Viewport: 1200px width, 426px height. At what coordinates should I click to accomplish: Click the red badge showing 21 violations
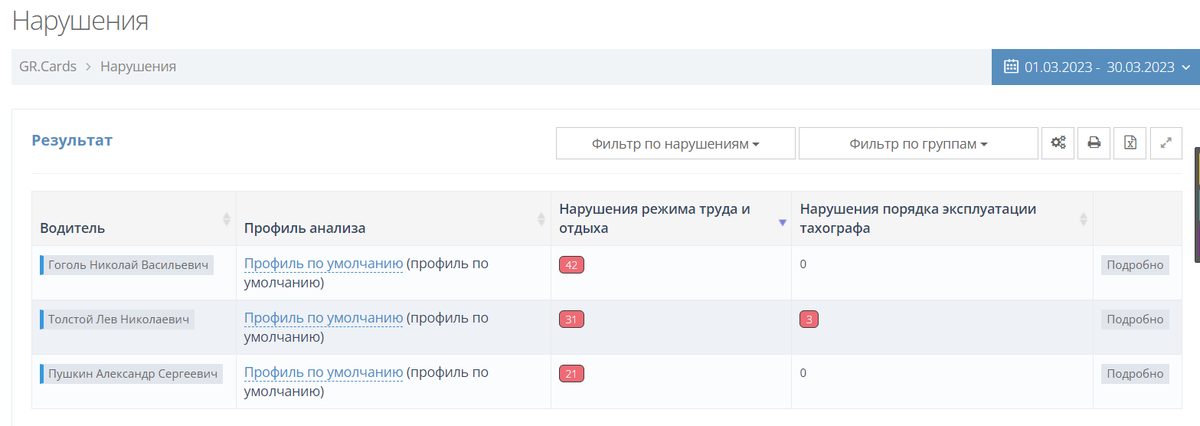pyautogui.click(x=572, y=373)
